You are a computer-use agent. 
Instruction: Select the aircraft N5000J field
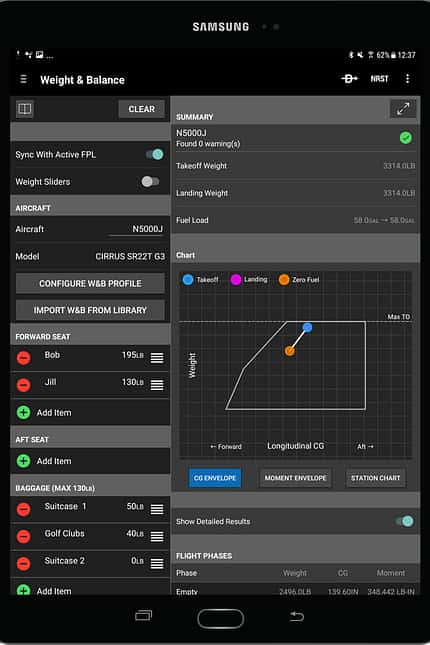[x=136, y=229]
